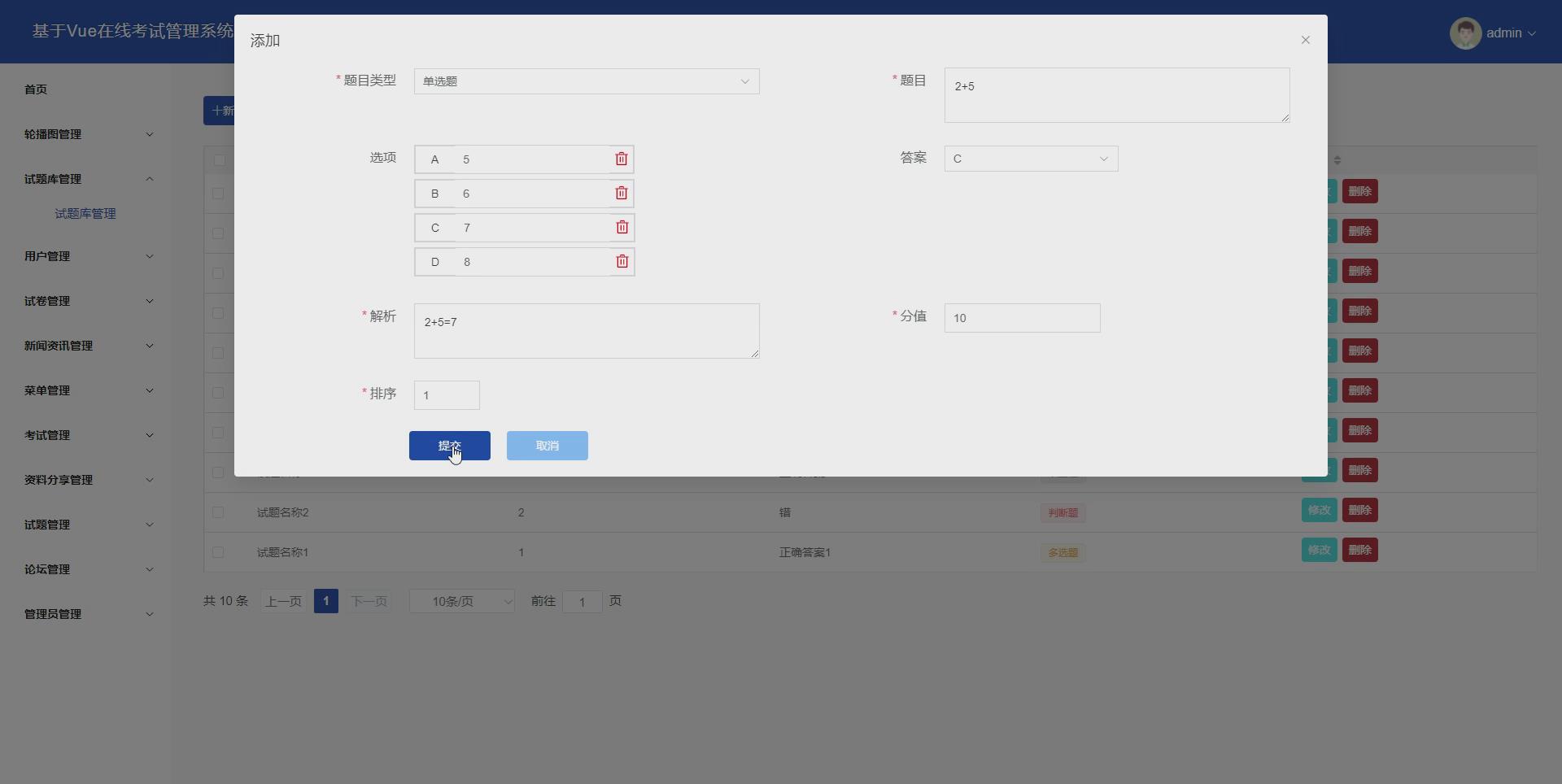
Task: Click the 提交 submit button
Action: pos(449,445)
